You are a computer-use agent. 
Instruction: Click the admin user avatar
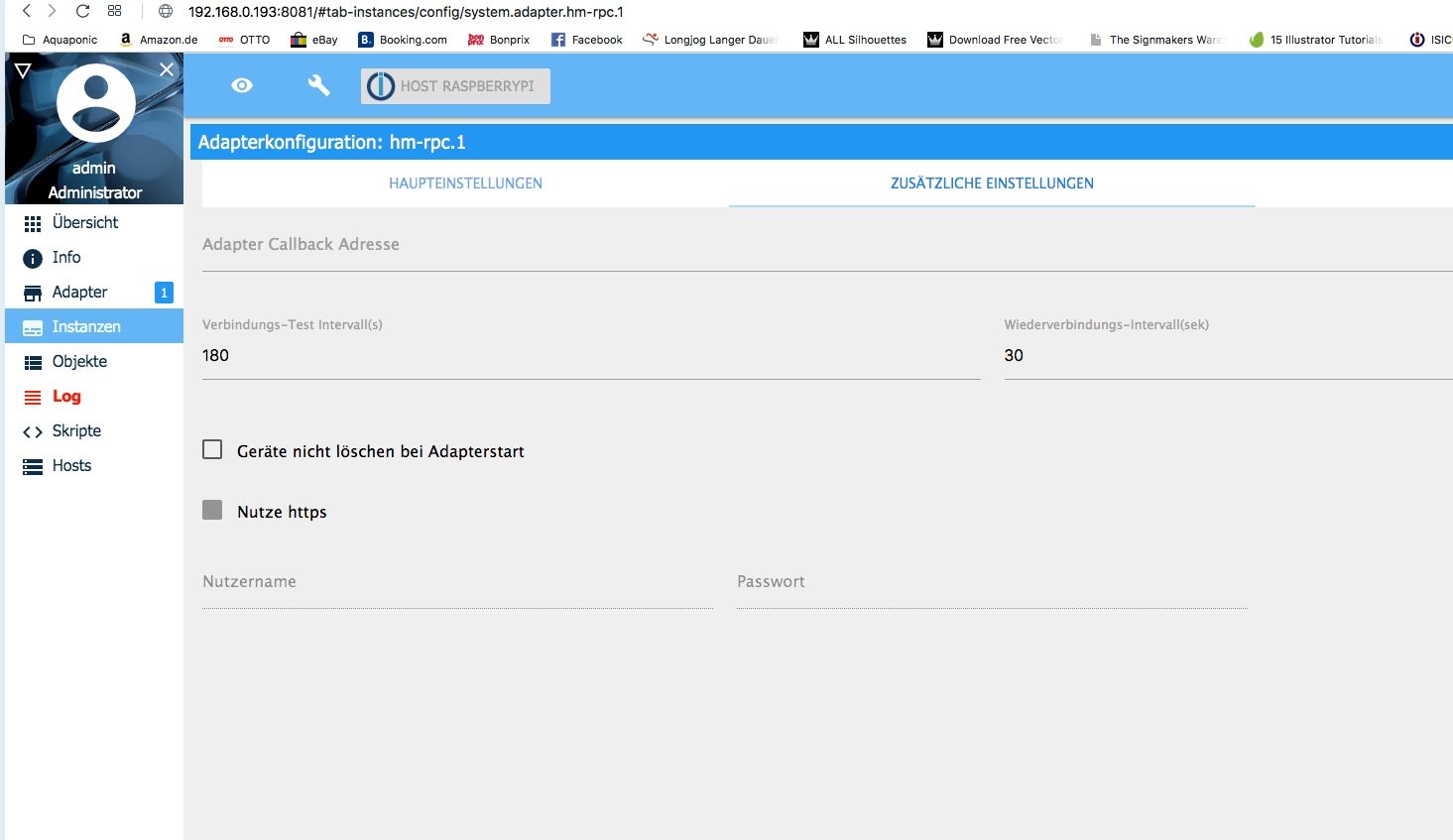pos(95,103)
